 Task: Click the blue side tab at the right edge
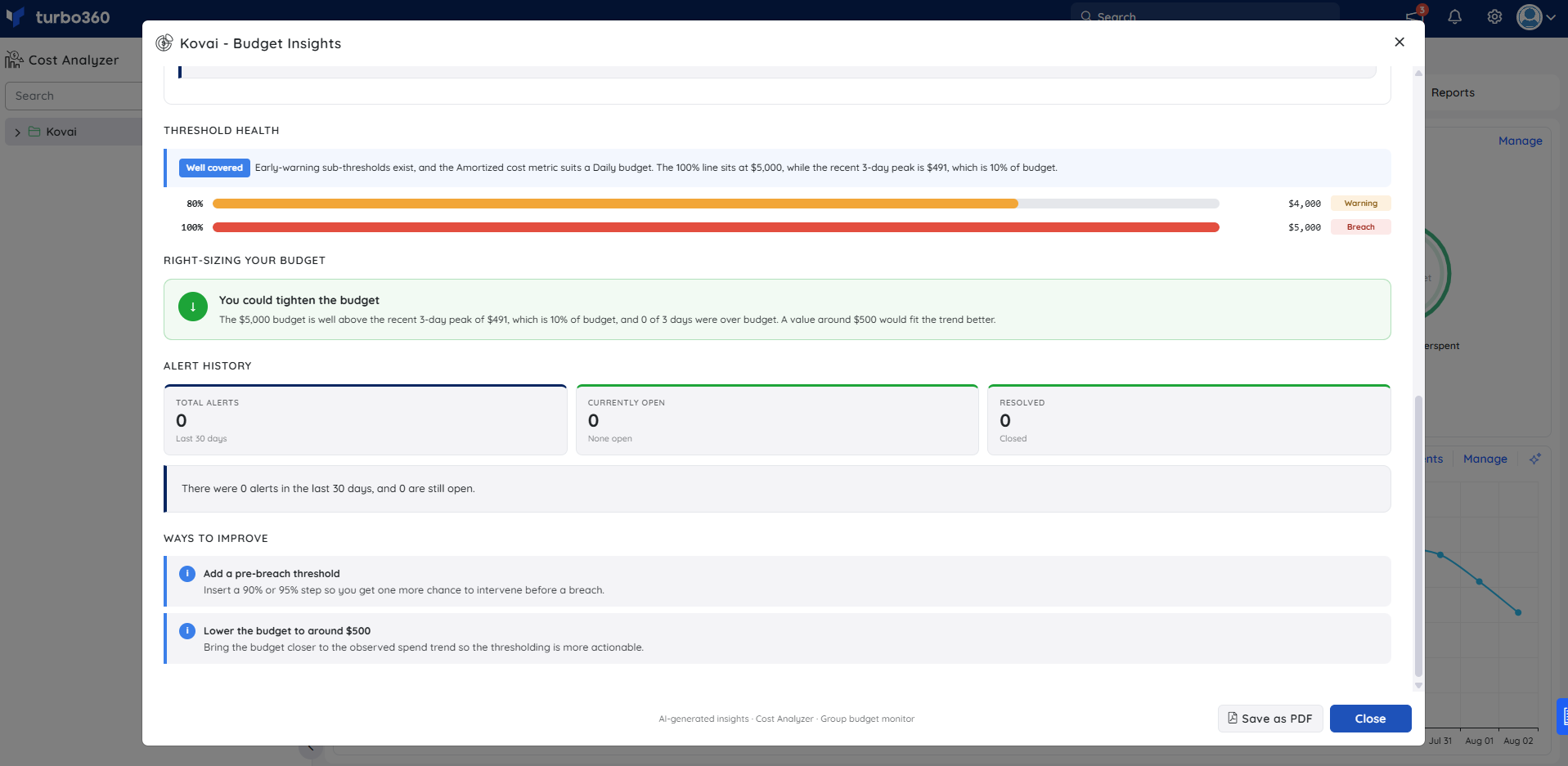pos(1563,716)
